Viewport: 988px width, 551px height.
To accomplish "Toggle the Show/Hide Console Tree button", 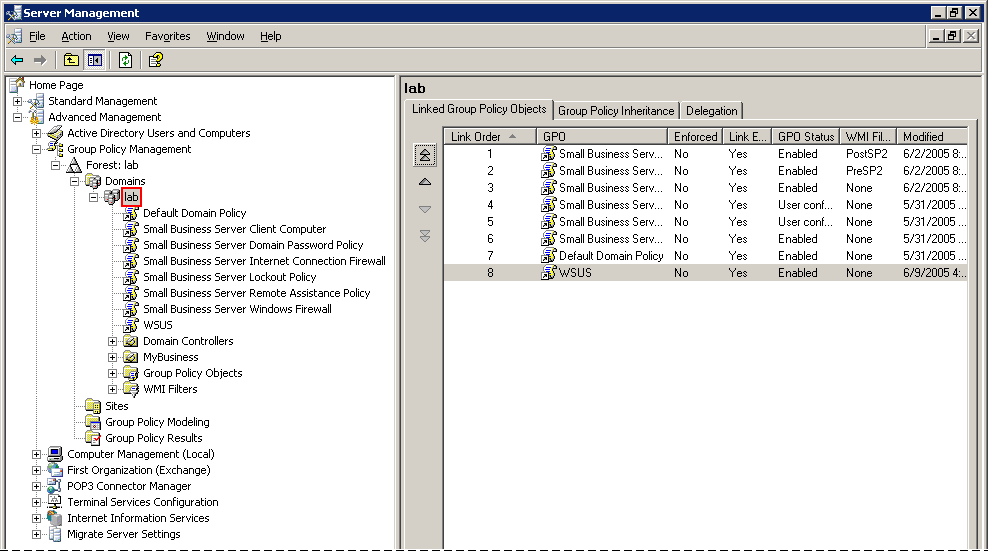I will pos(95,60).
